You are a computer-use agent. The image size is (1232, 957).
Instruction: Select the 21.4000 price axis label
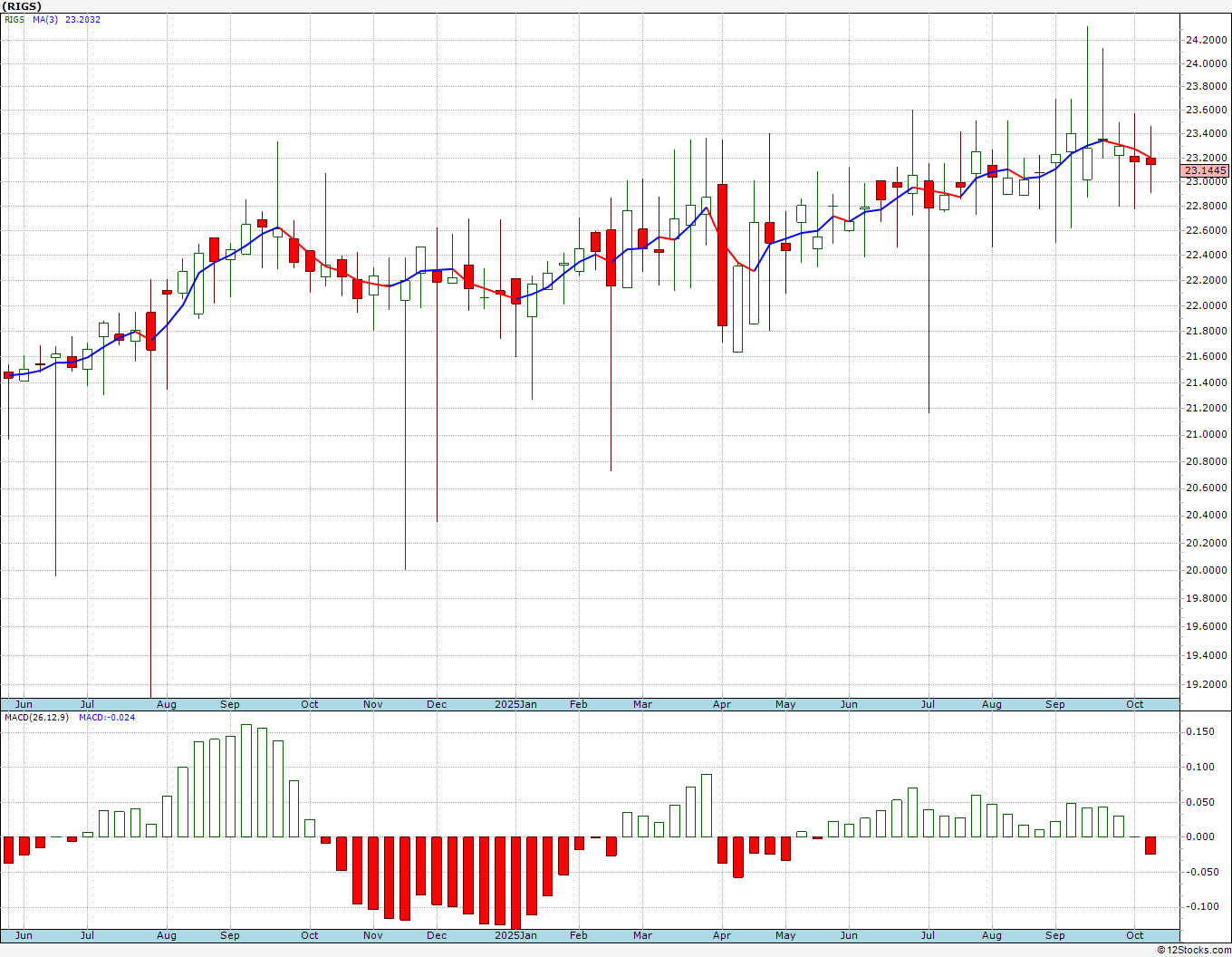click(x=1205, y=383)
